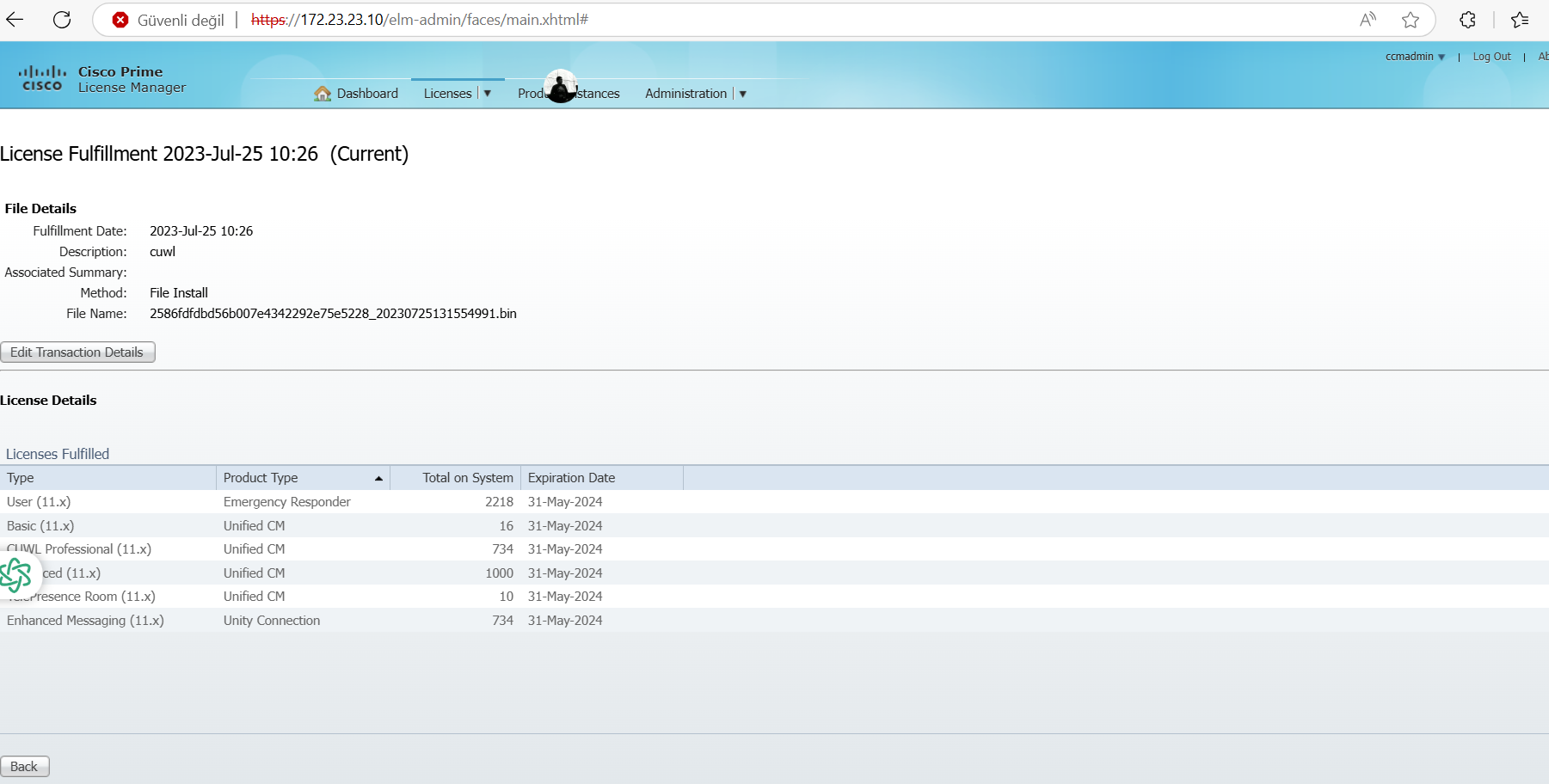Open the Product Instances menu item
Screen dimensions: 1549x784
[569, 94]
